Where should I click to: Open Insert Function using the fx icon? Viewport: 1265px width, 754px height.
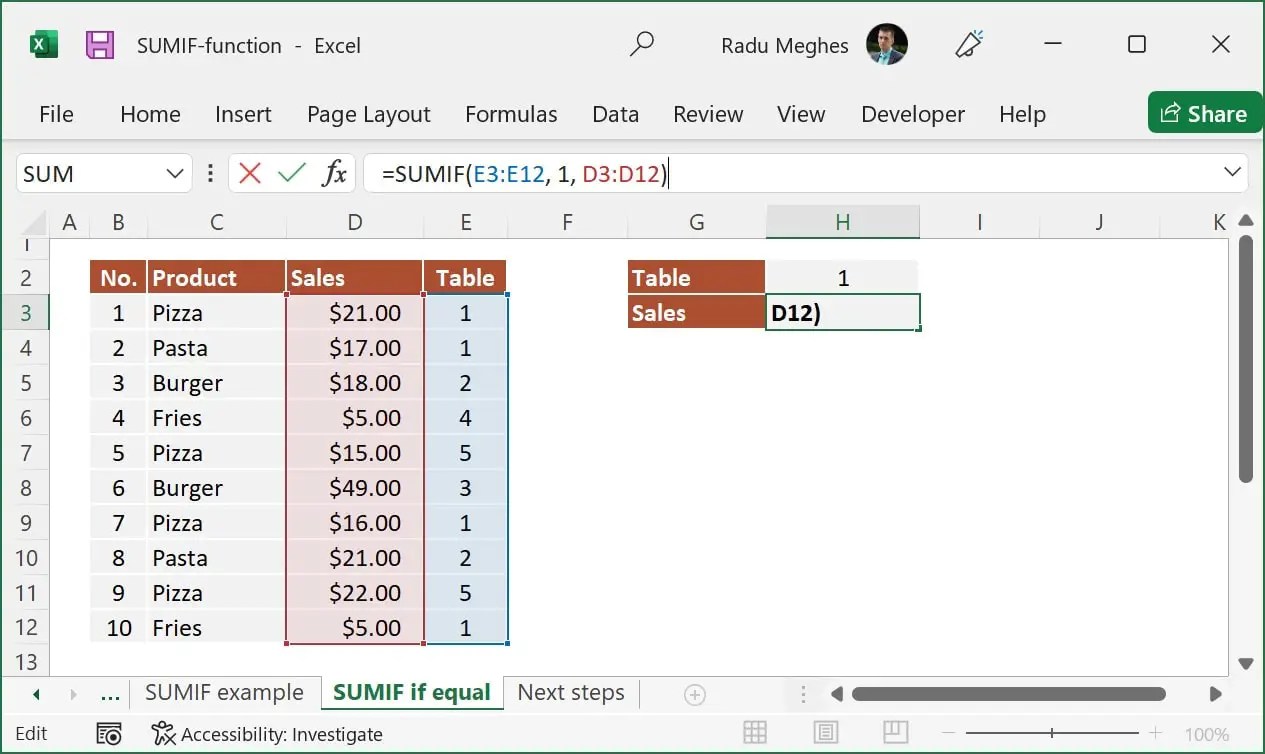[333, 172]
